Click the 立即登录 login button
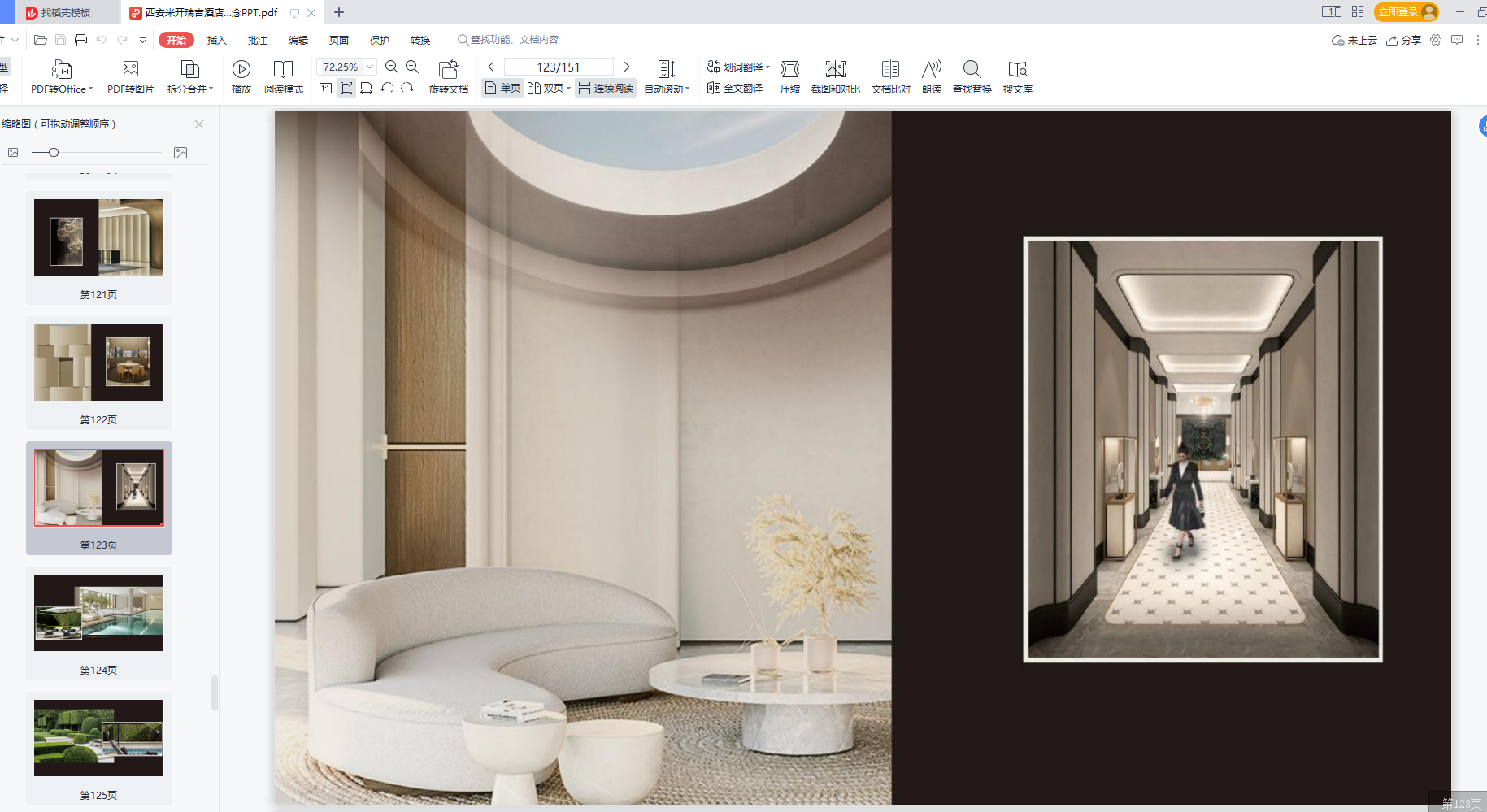Viewport: 1487px width, 812px height. (1398, 12)
